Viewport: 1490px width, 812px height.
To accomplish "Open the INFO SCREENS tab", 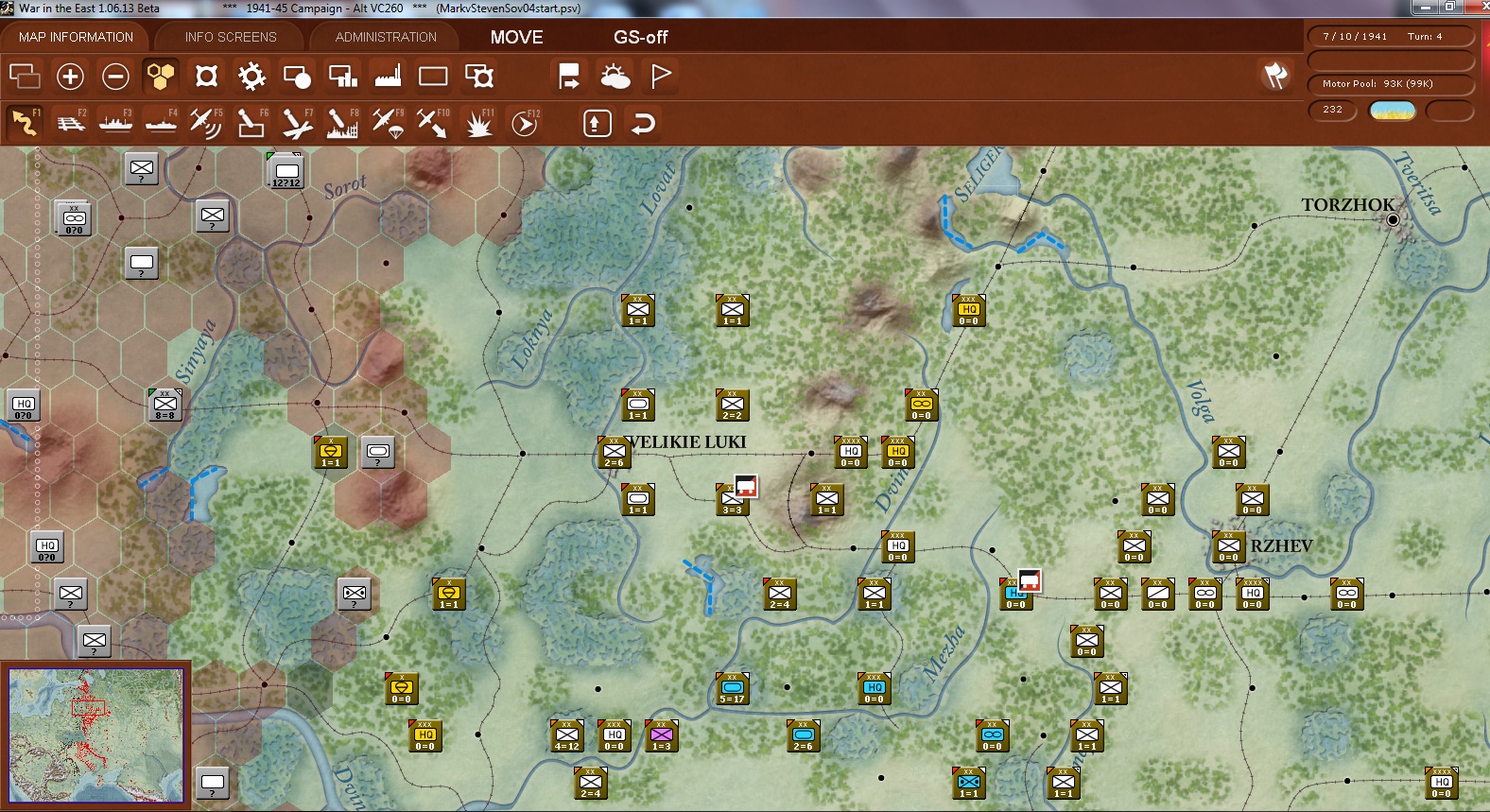I will 231,37.
